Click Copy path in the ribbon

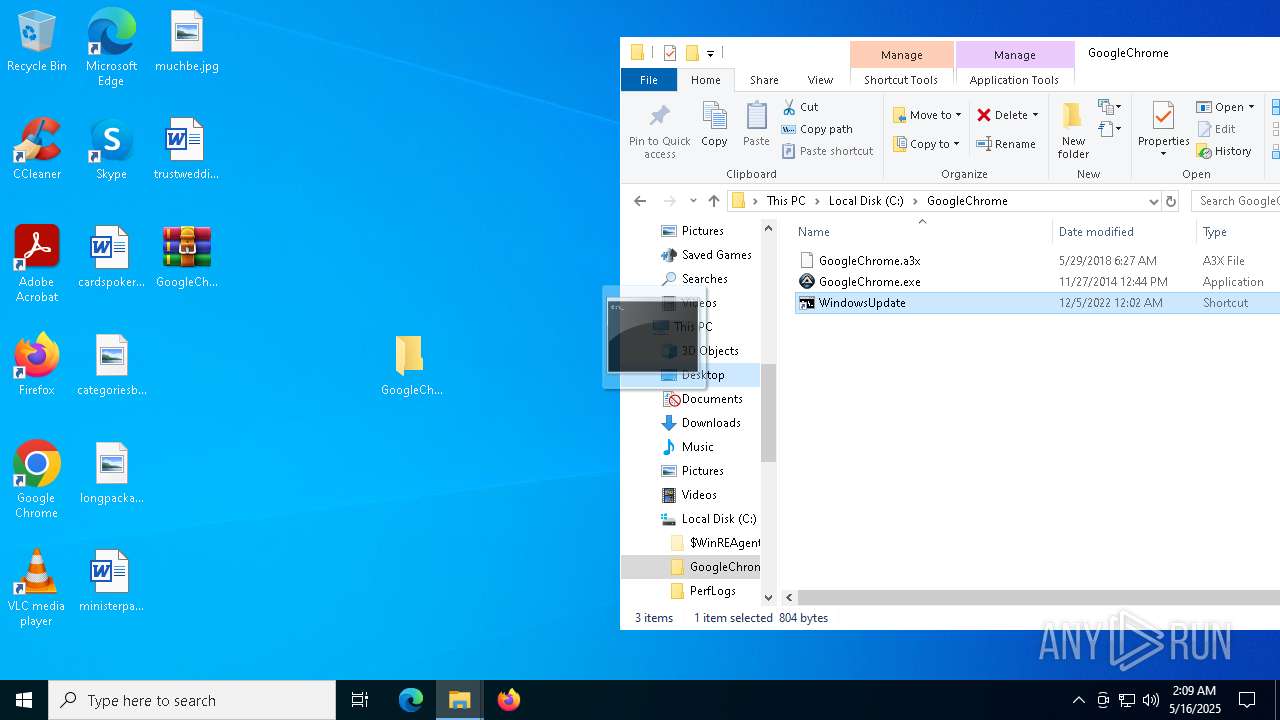click(817, 129)
